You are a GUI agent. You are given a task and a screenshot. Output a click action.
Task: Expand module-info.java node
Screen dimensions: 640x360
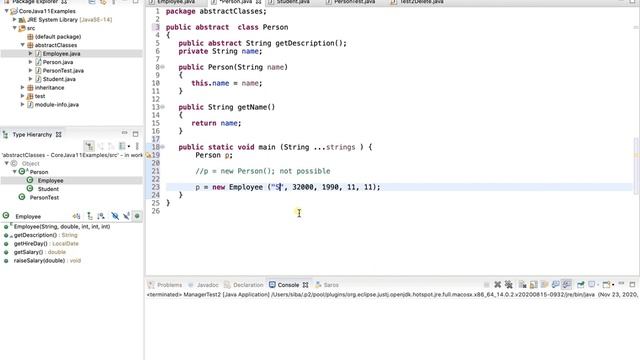click(x=23, y=104)
